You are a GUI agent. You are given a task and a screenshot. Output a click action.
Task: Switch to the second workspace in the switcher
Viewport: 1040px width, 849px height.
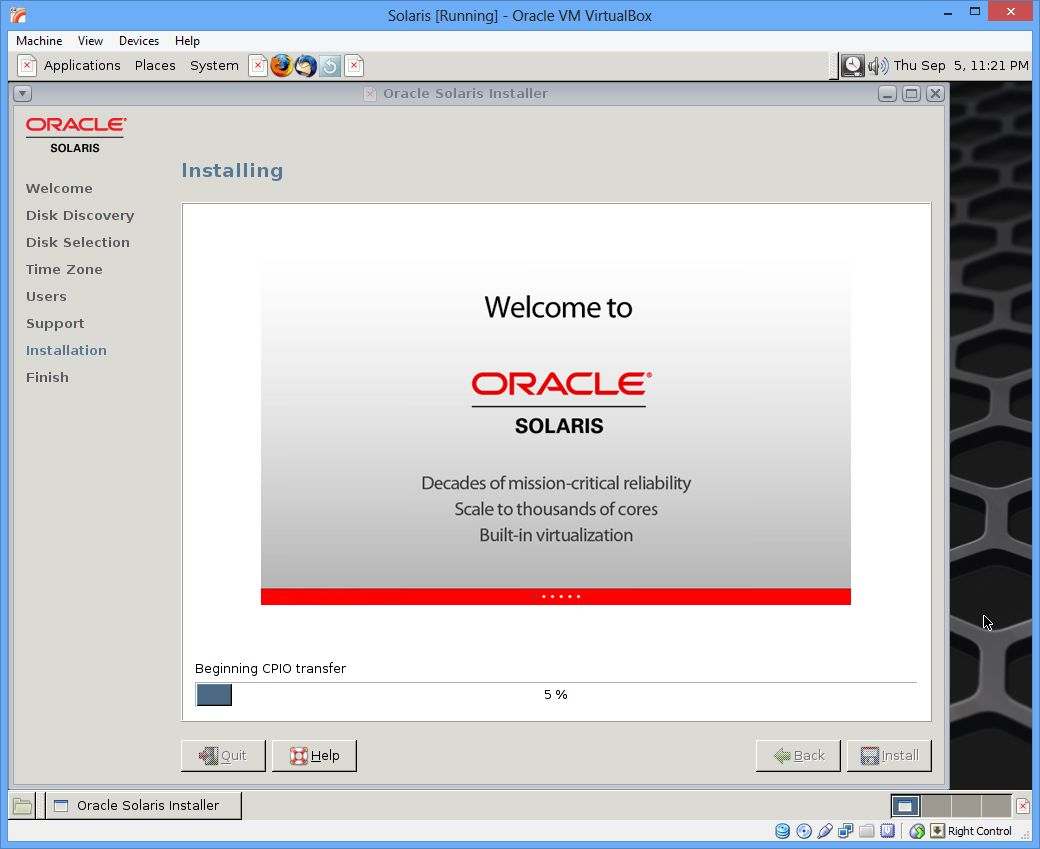coord(936,806)
